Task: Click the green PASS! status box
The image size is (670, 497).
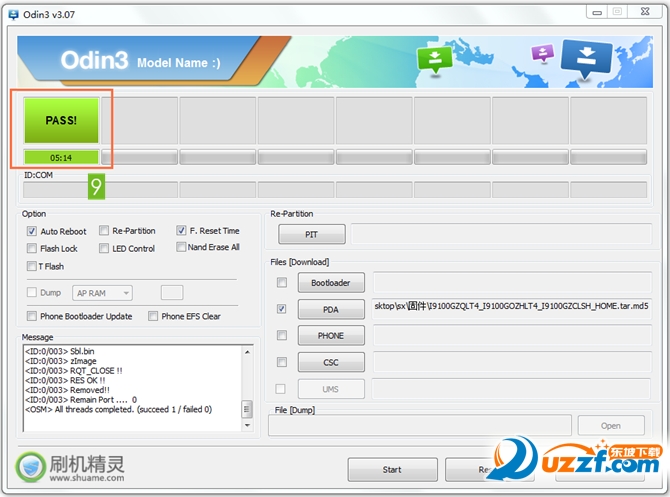Action: (62, 120)
